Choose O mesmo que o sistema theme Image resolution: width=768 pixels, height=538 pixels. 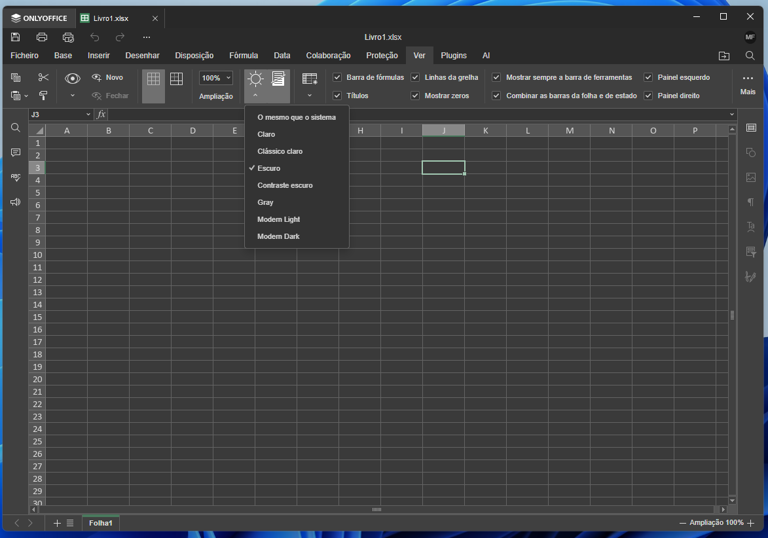point(297,117)
